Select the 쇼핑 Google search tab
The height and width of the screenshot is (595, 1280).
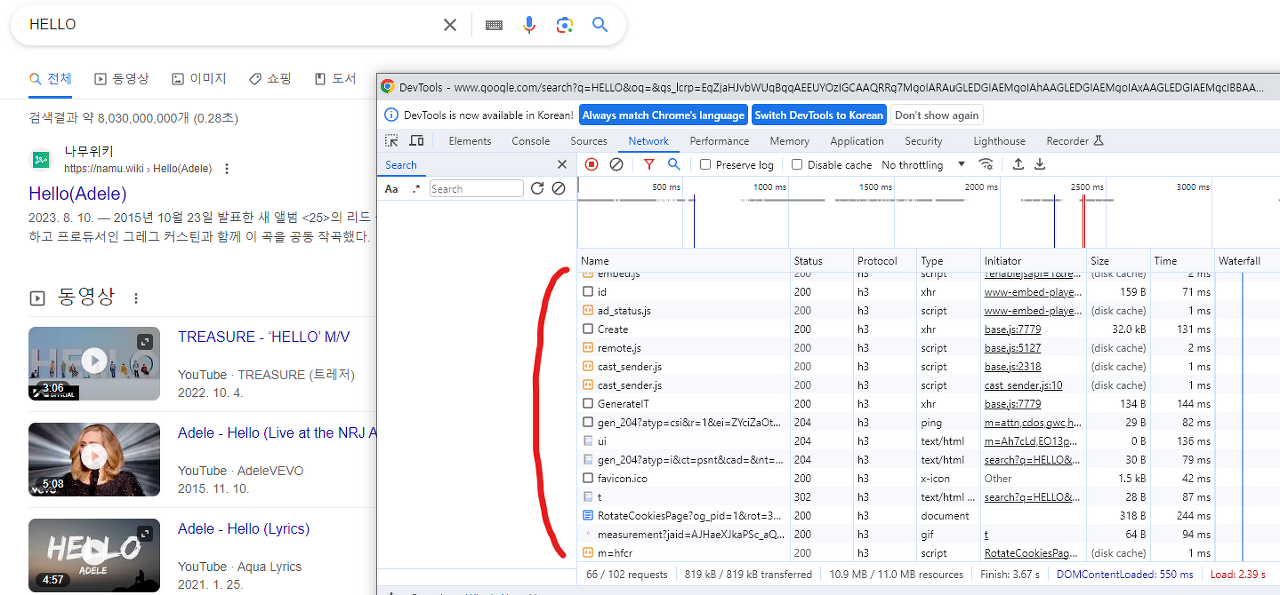pos(270,79)
